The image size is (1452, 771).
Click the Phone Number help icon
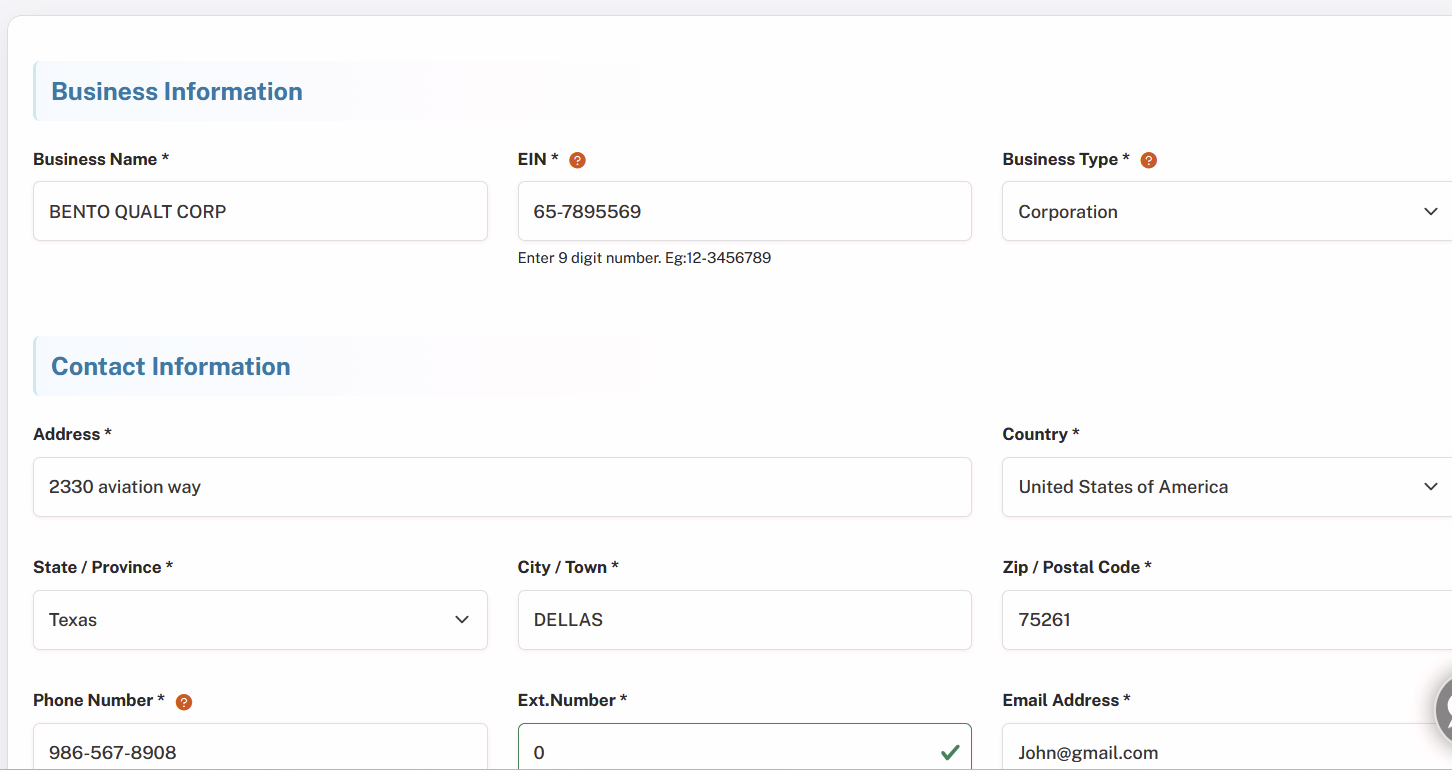click(x=184, y=702)
